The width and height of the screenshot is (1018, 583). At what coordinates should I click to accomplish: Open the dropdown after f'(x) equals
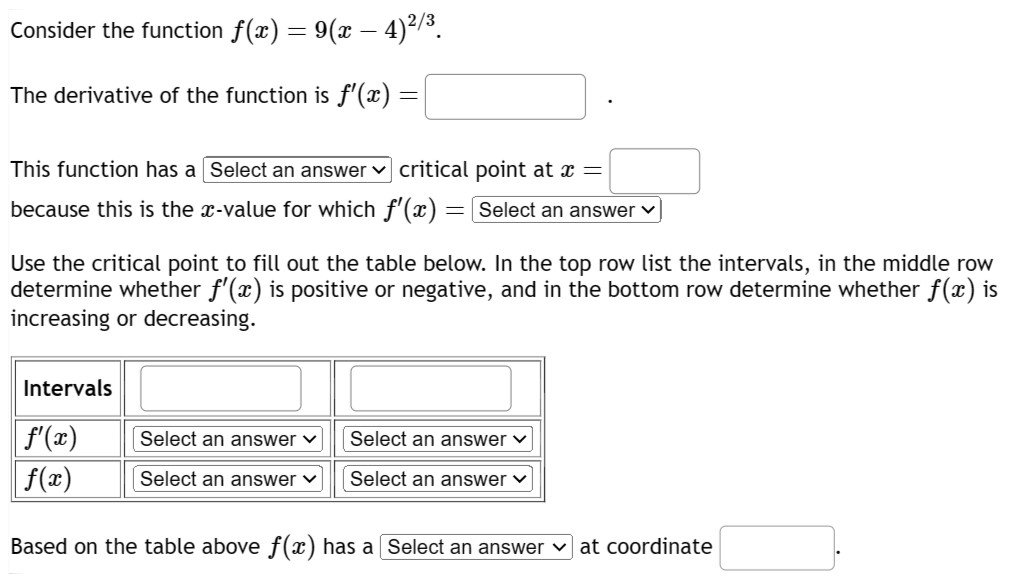click(564, 210)
